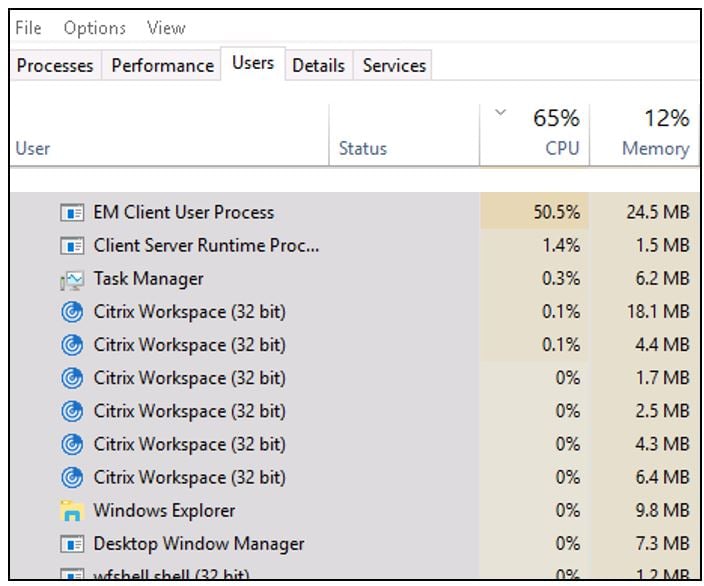Click the Task Manager process icon
The width and height of the screenshot is (704, 586).
click(71, 280)
